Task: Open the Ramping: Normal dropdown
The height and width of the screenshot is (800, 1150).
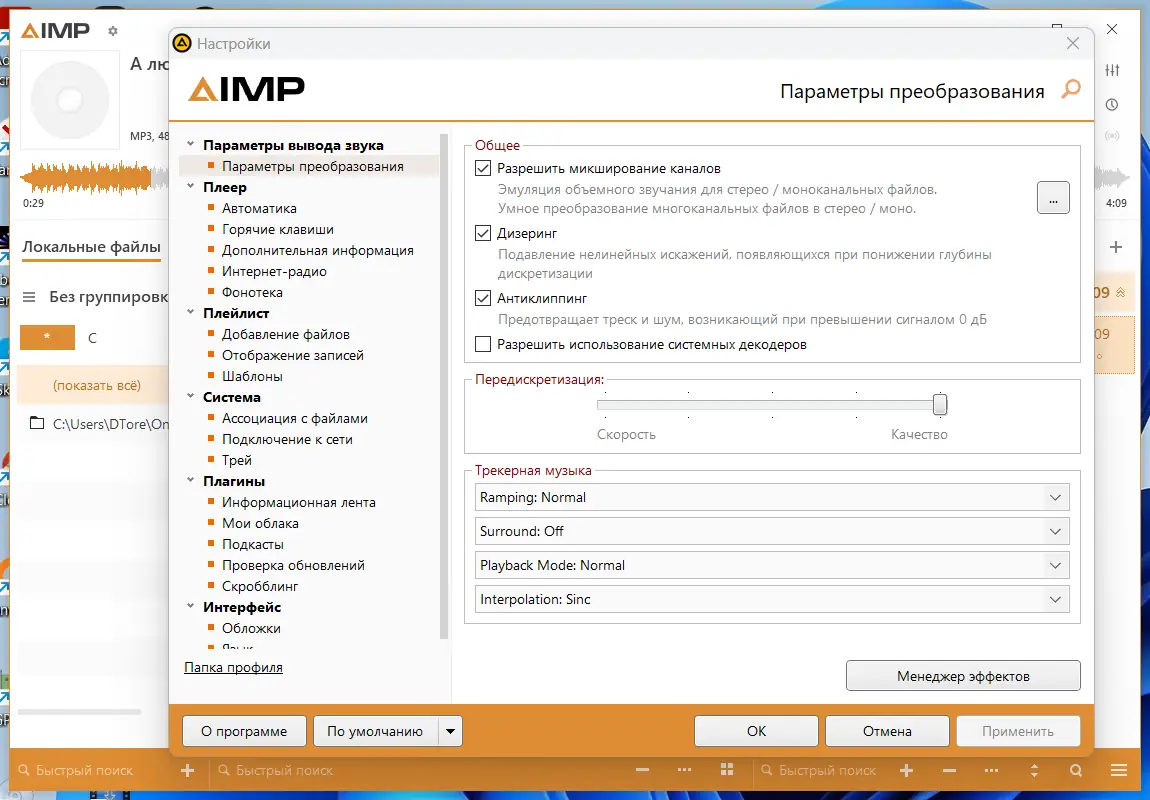Action: coord(772,497)
